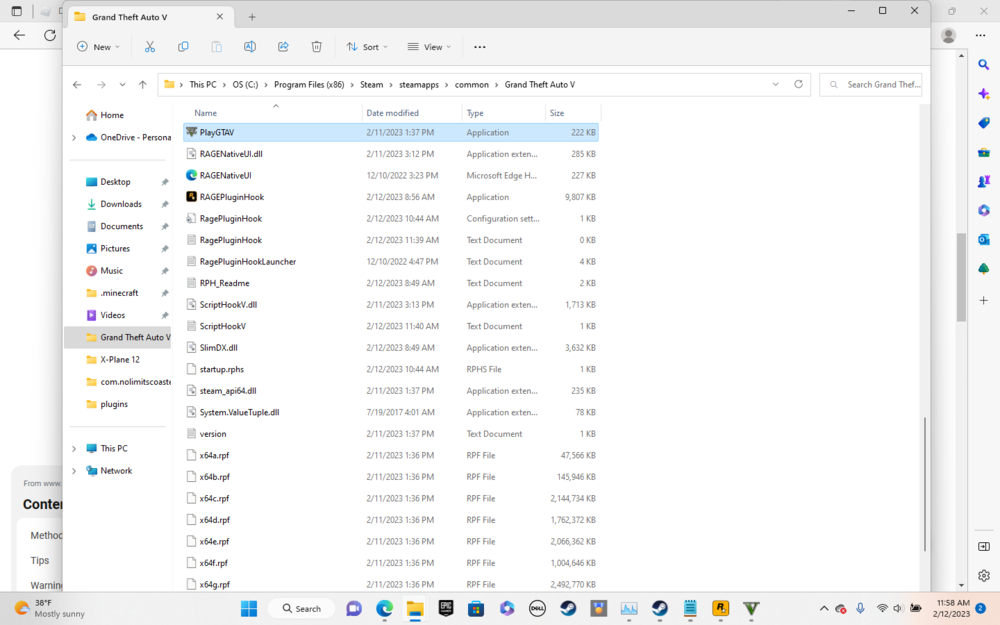
Task: Open Epic Games Launcher from taskbar
Action: [446, 608]
